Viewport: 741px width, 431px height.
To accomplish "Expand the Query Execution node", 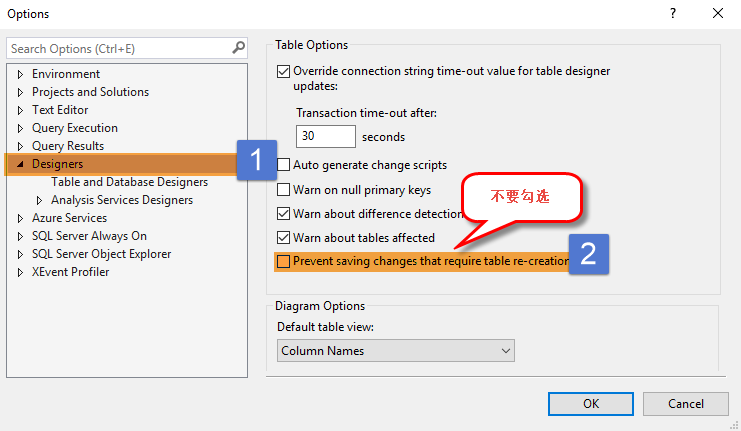I will 20,128.
